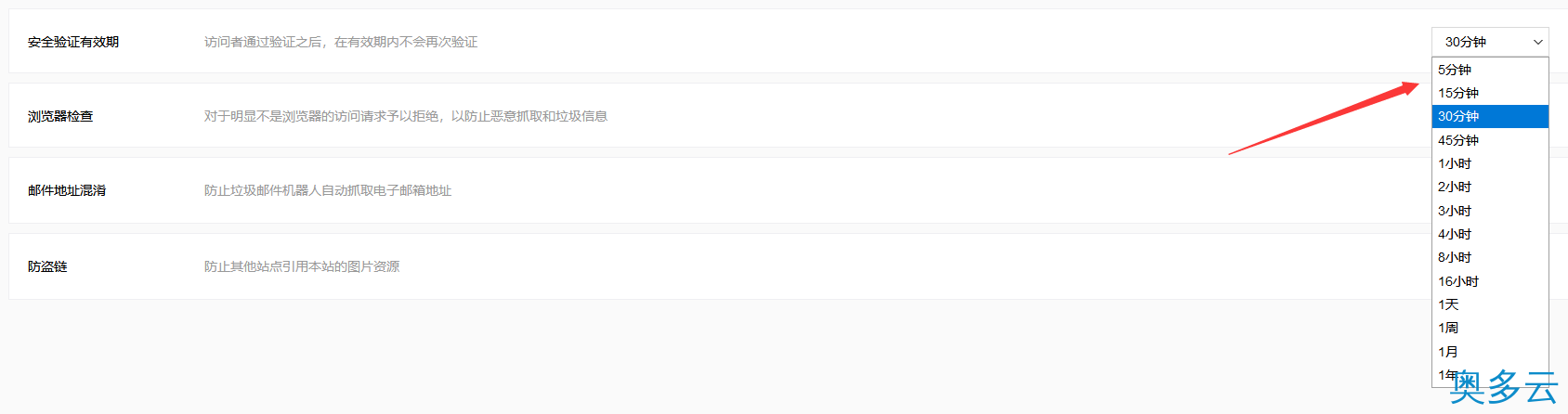Select 4小时 from the list
This screenshot has width=1568, height=414.
(1489, 234)
